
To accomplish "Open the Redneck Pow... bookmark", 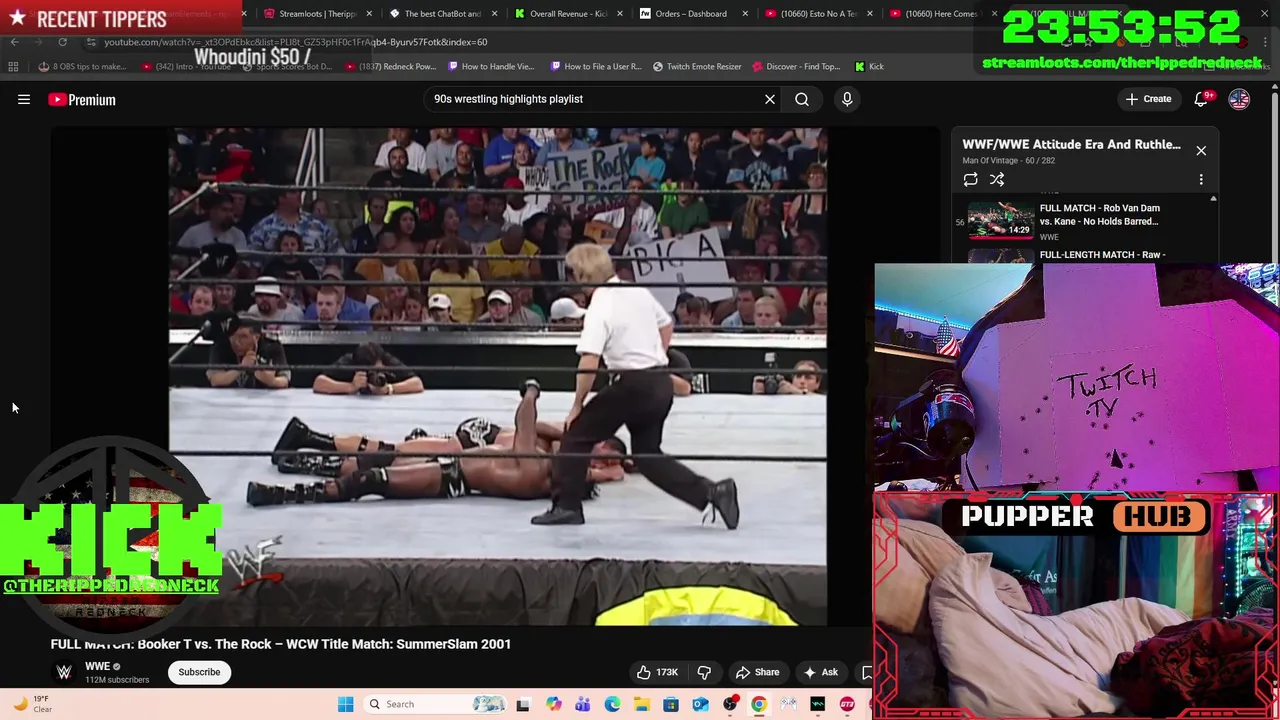I will [392, 66].
